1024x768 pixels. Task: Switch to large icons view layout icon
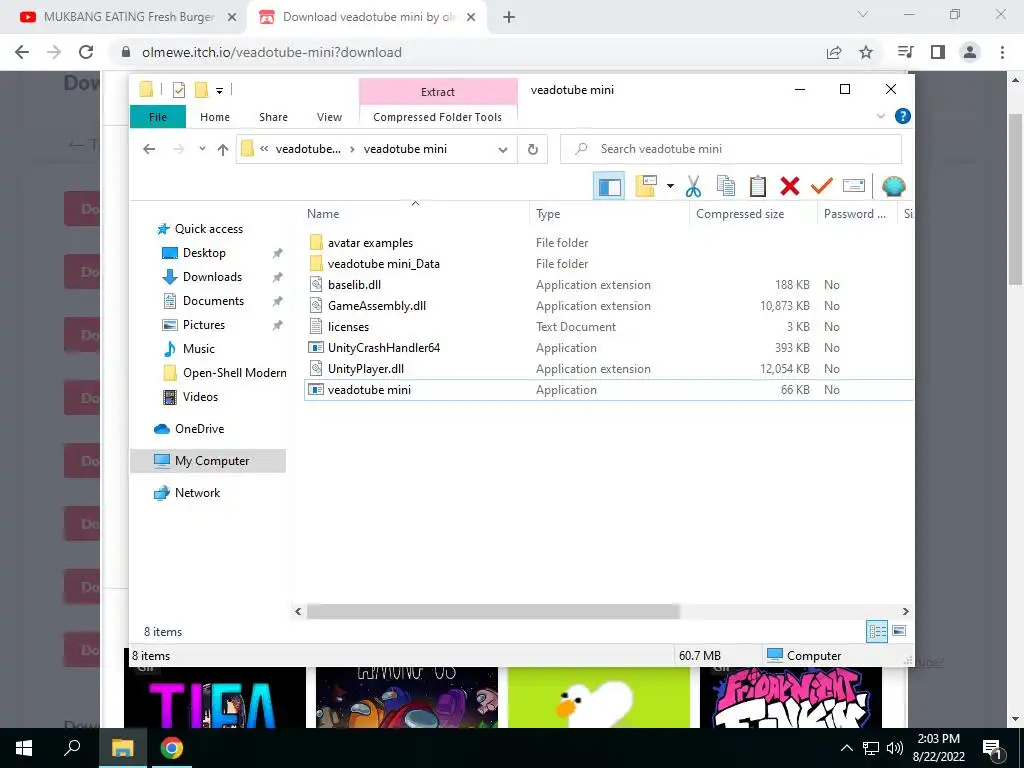click(899, 631)
